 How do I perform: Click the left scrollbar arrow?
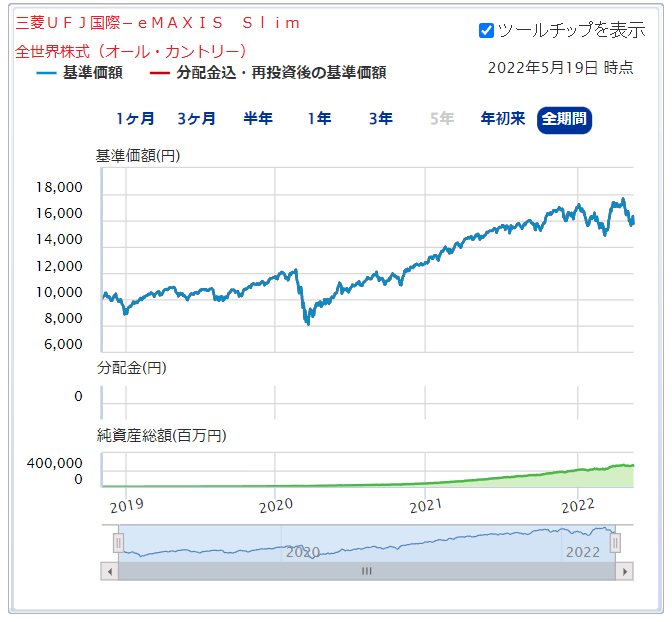pyautogui.click(x=109, y=571)
